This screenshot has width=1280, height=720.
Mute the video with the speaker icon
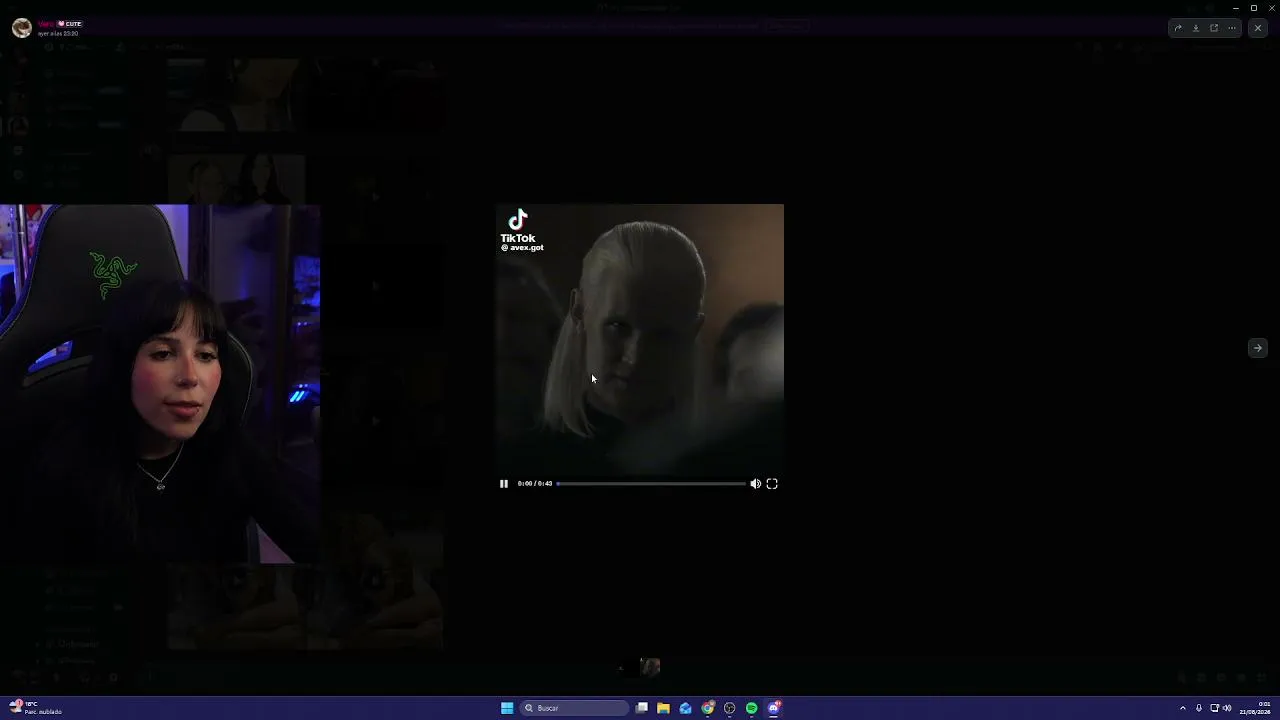756,484
